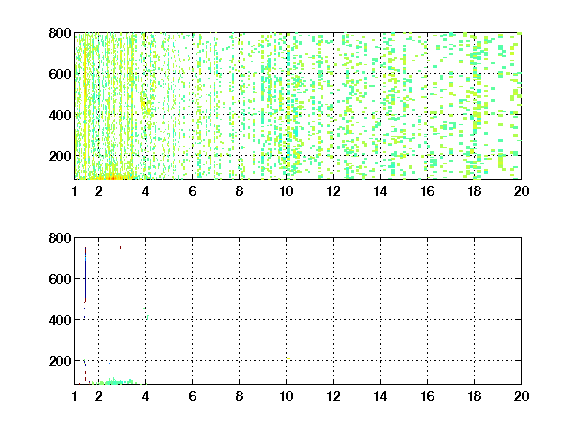The width and height of the screenshot is (576, 432).
Task: Click the dark red marker near 3 in bottom plot
Action: [x=120, y=248]
